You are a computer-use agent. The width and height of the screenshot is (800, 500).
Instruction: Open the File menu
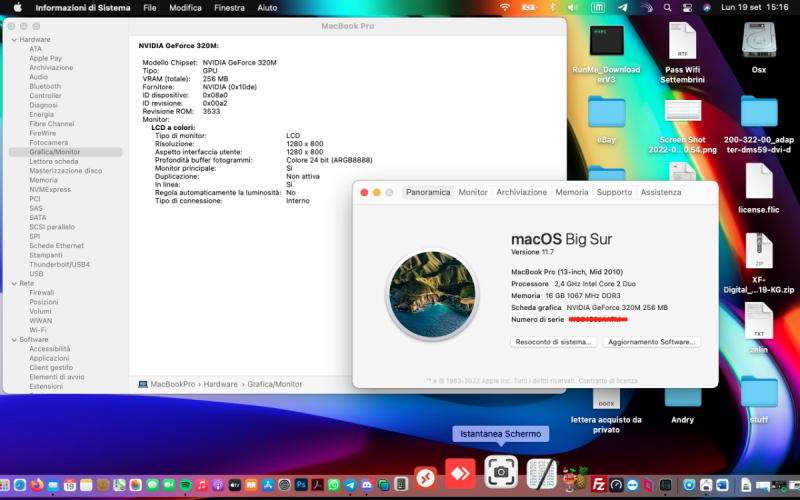click(149, 8)
